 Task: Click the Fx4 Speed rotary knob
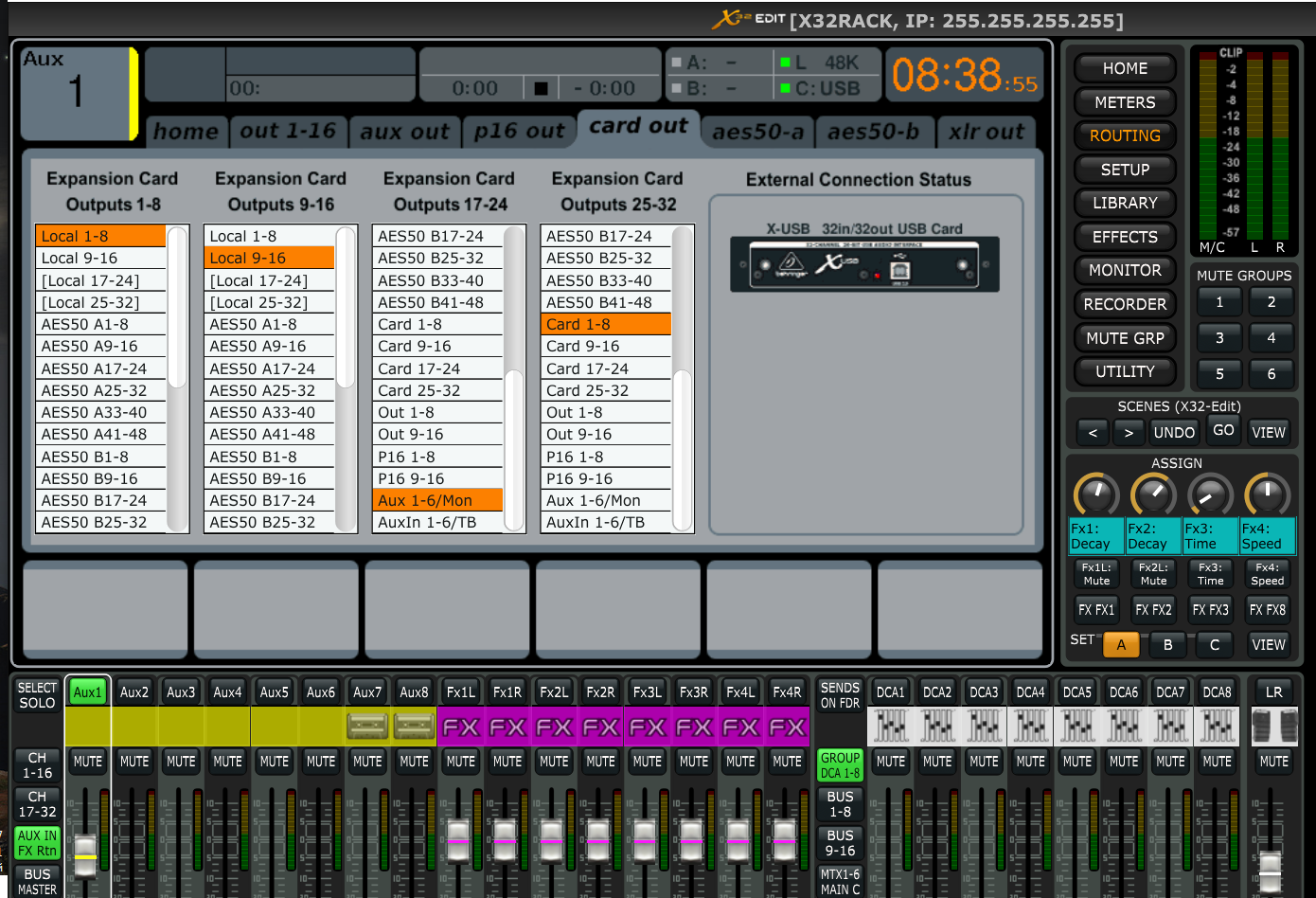(x=1267, y=494)
